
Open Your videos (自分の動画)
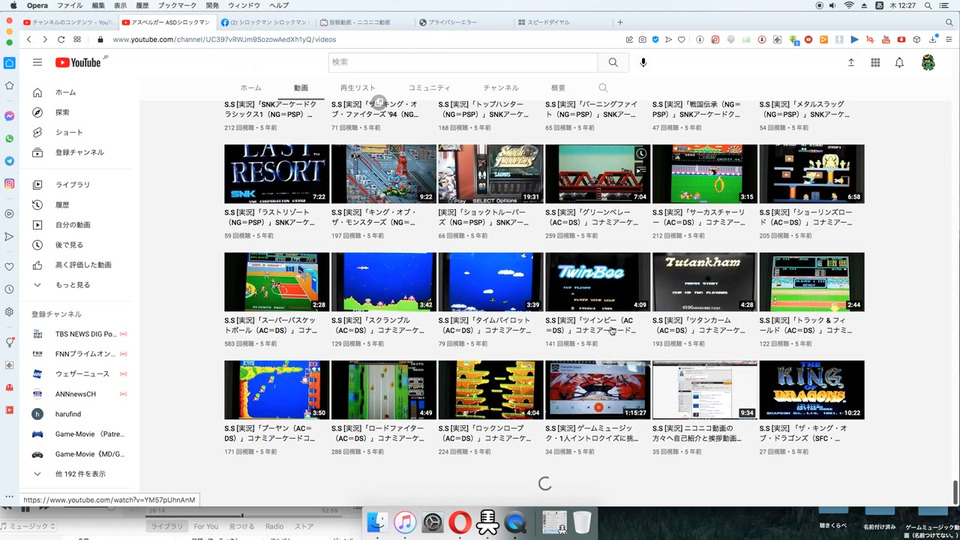pyautogui.click(x=75, y=225)
